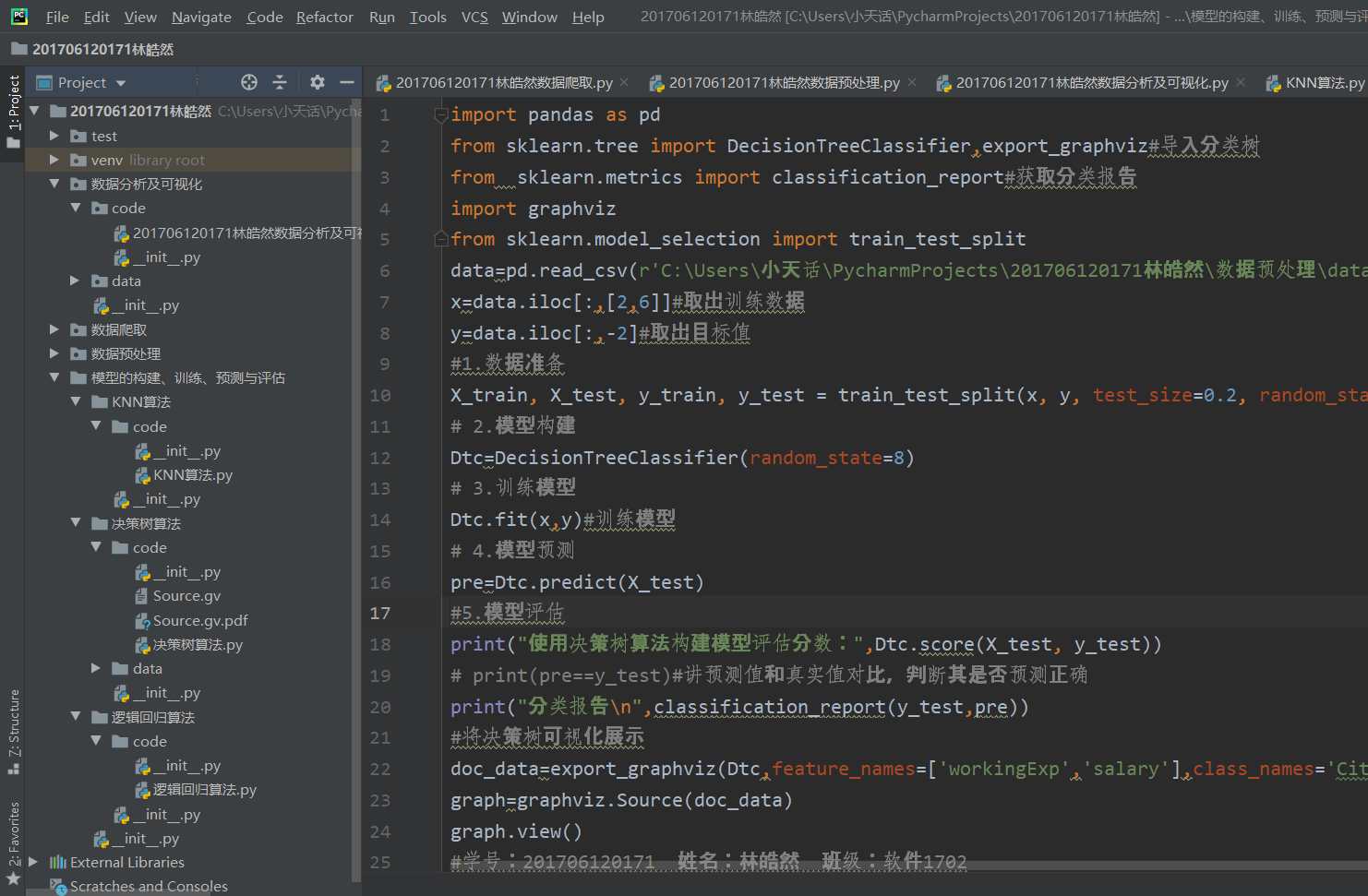Select Scratches and Consoles item
Screen dimensions: 1368x896
click(x=149, y=886)
